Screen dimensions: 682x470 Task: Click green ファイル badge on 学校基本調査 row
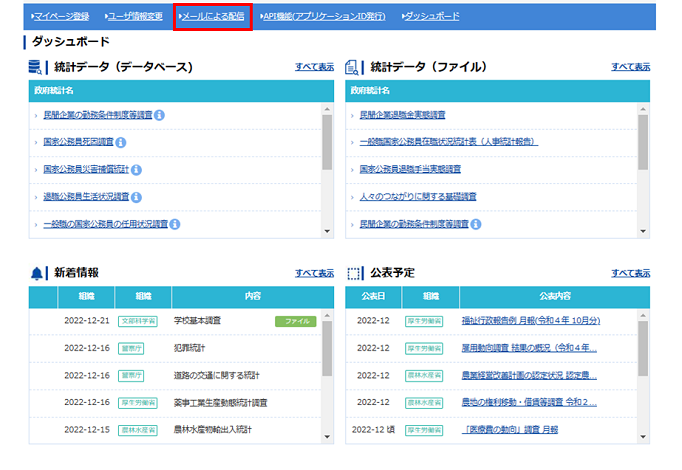296,321
